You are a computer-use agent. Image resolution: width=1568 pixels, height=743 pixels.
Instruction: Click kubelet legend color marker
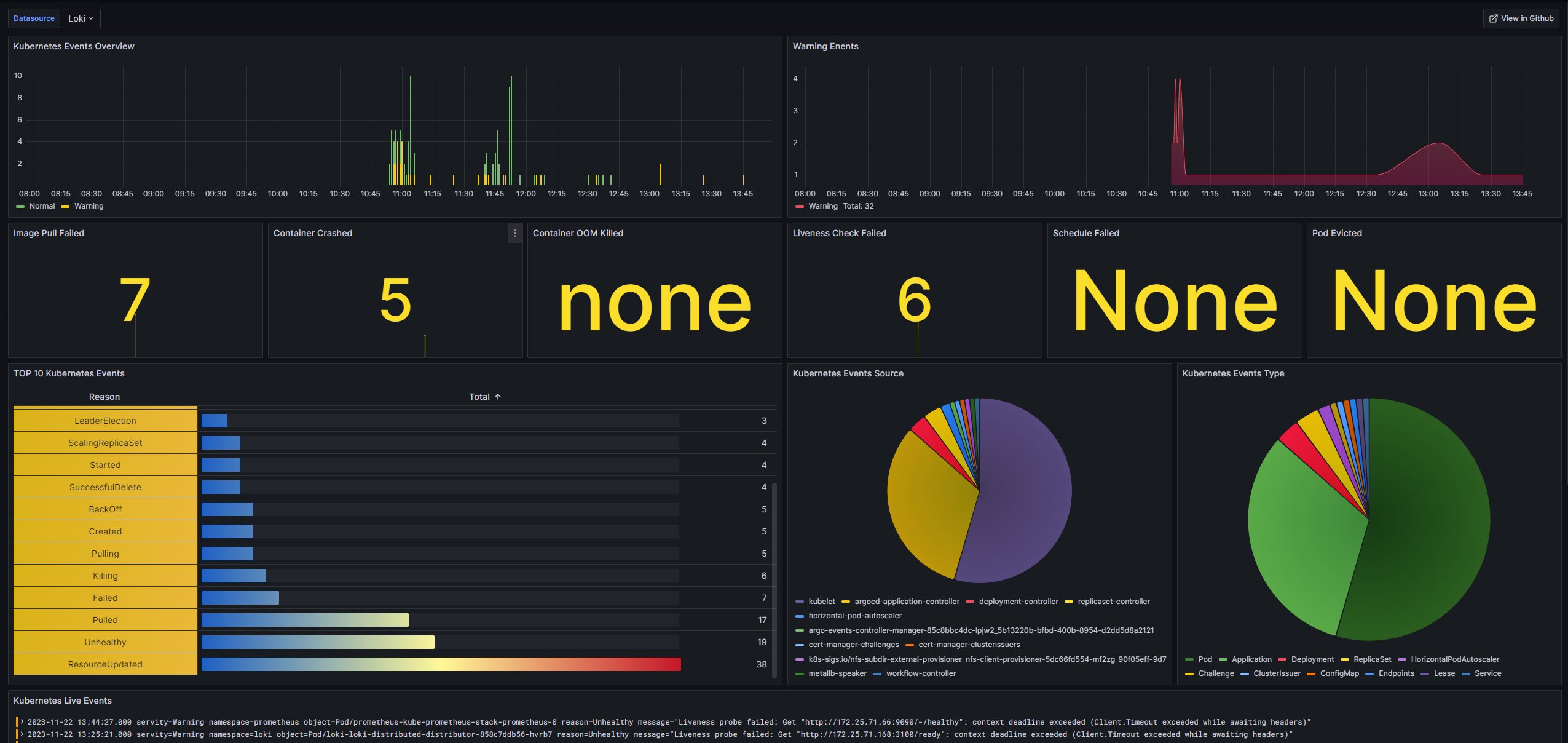(799, 602)
